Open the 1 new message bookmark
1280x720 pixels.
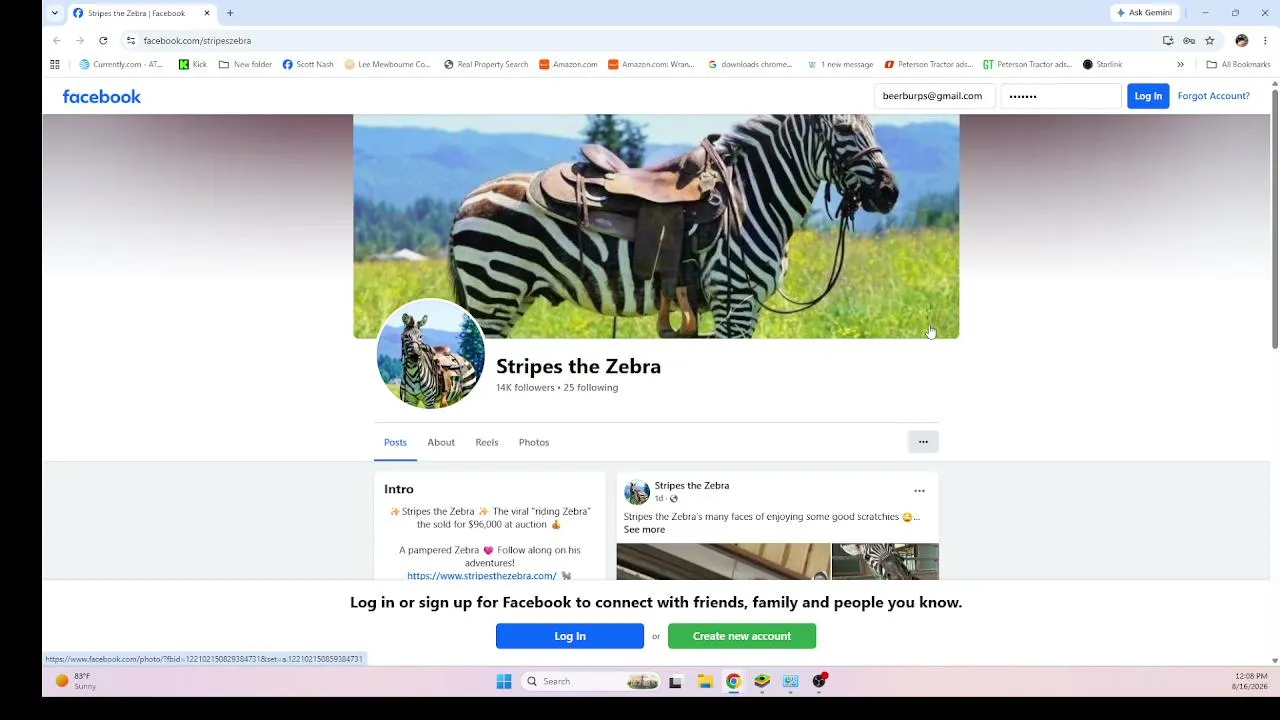840,64
